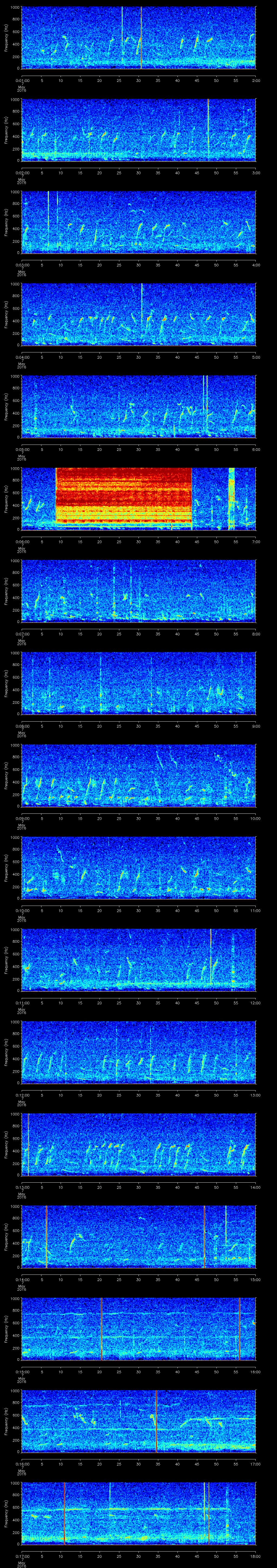Select the spectrogram panel starting at 0:08:00
Viewport: 277px width, 1568px height.
pyautogui.click(x=139, y=683)
